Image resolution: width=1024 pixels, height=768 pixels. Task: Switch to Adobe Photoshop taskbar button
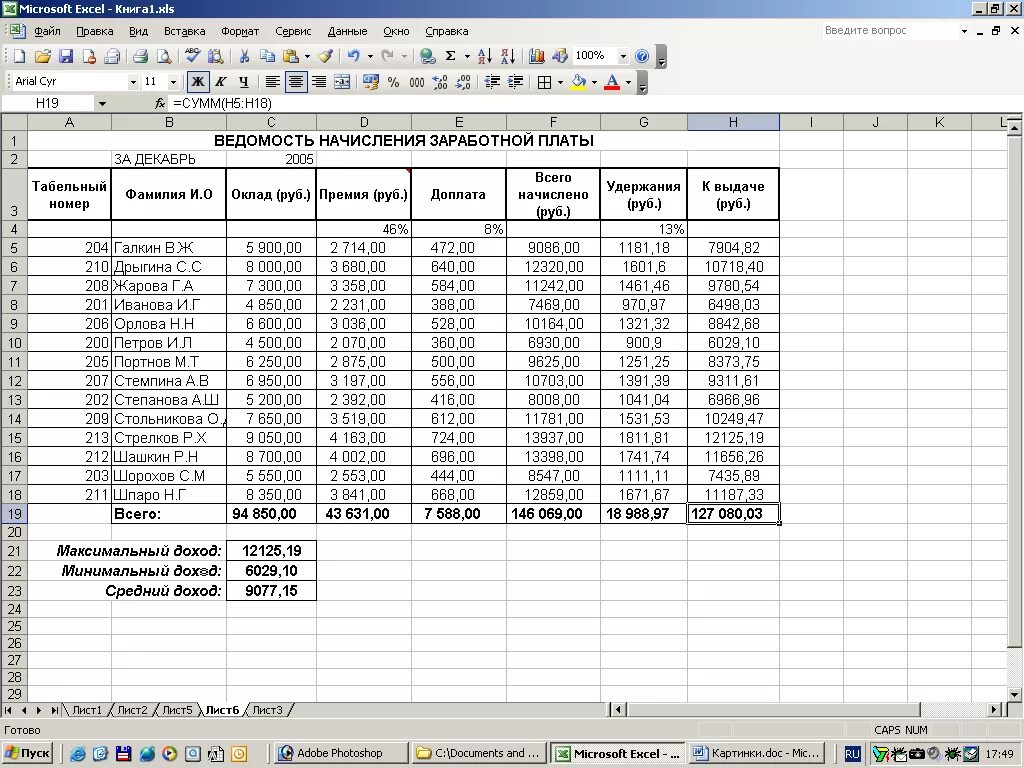pyautogui.click(x=340, y=753)
